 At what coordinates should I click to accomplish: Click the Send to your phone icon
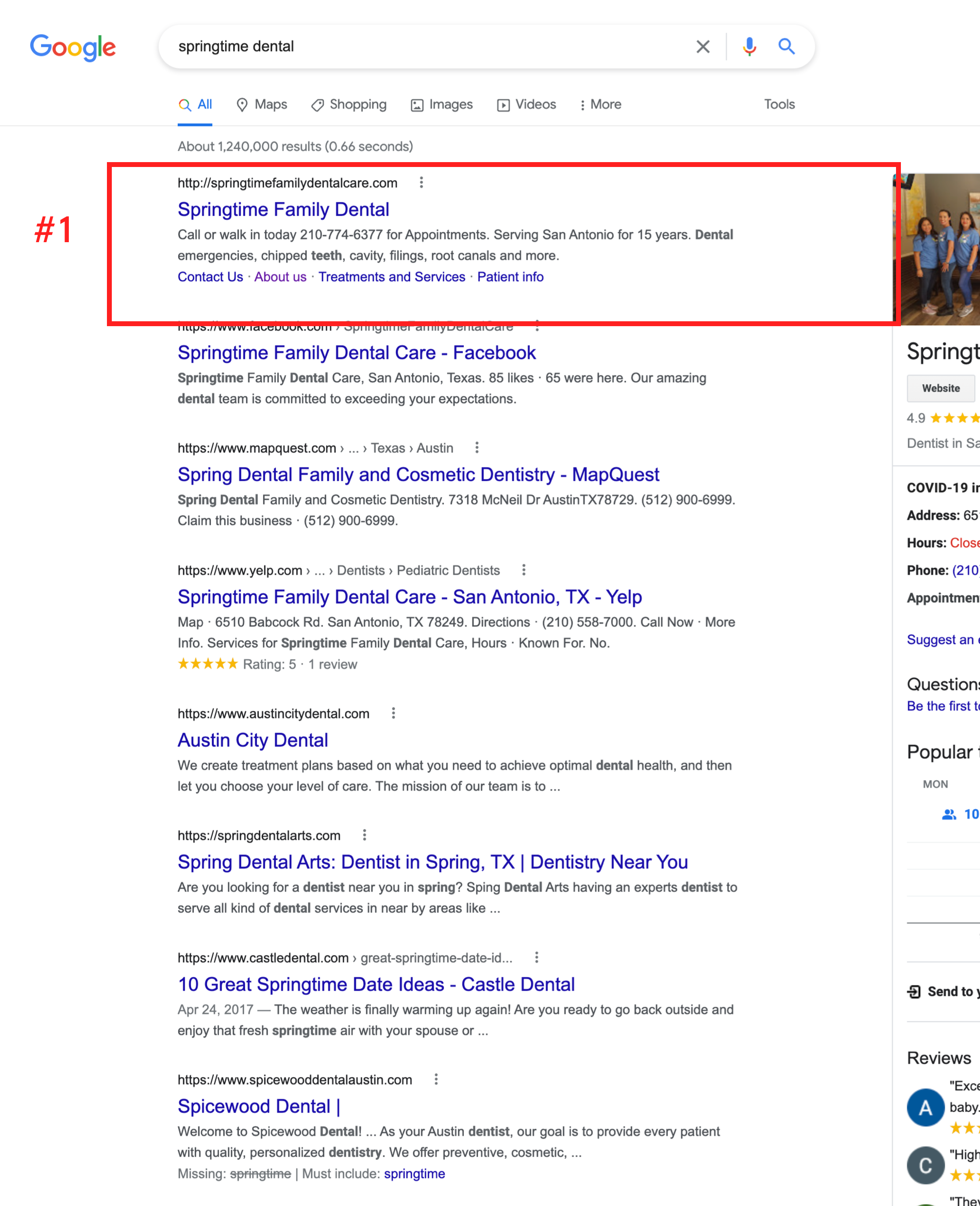[914, 992]
